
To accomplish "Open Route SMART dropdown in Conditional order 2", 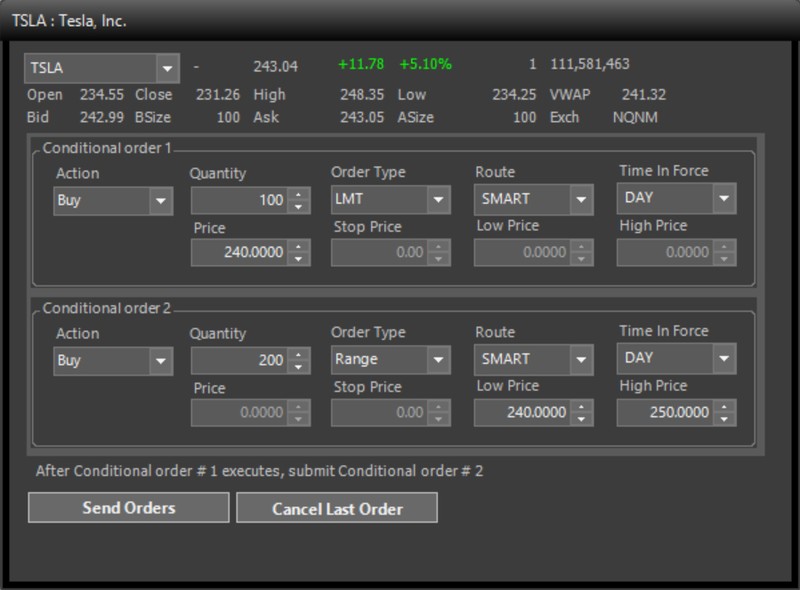I will [x=581, y=359].
